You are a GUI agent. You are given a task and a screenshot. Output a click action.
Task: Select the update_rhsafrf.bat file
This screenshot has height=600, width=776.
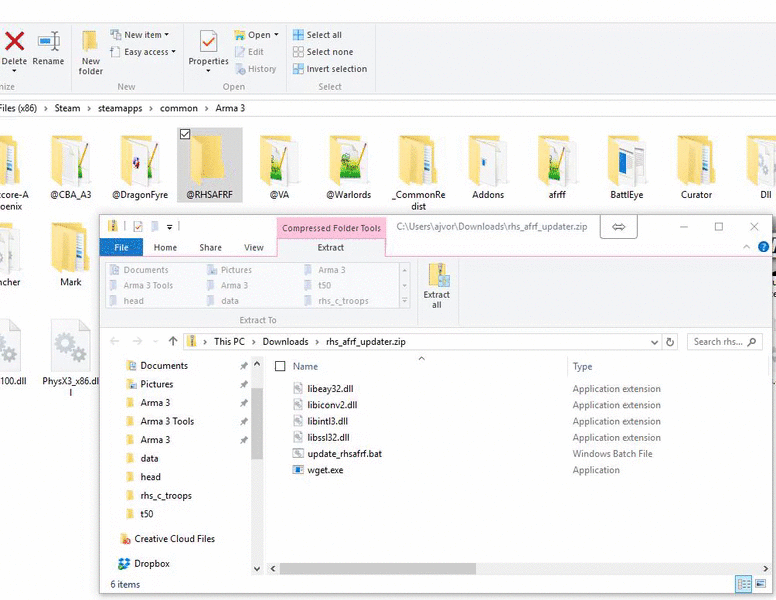[x=344, y=453]
